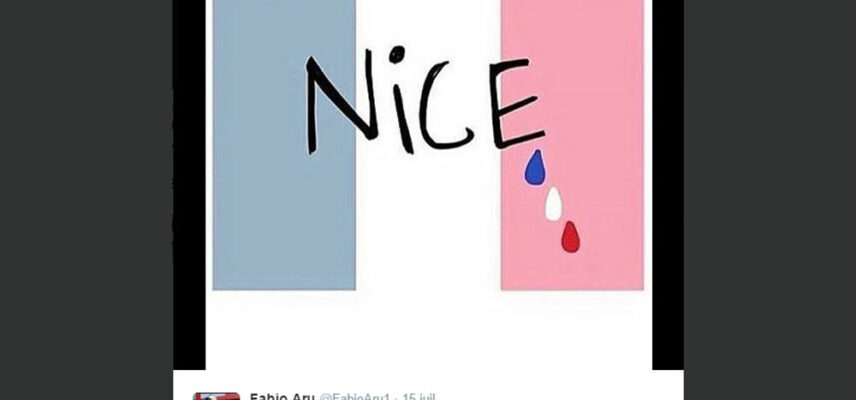Click the handwritten letter E

tap(516, 104)
